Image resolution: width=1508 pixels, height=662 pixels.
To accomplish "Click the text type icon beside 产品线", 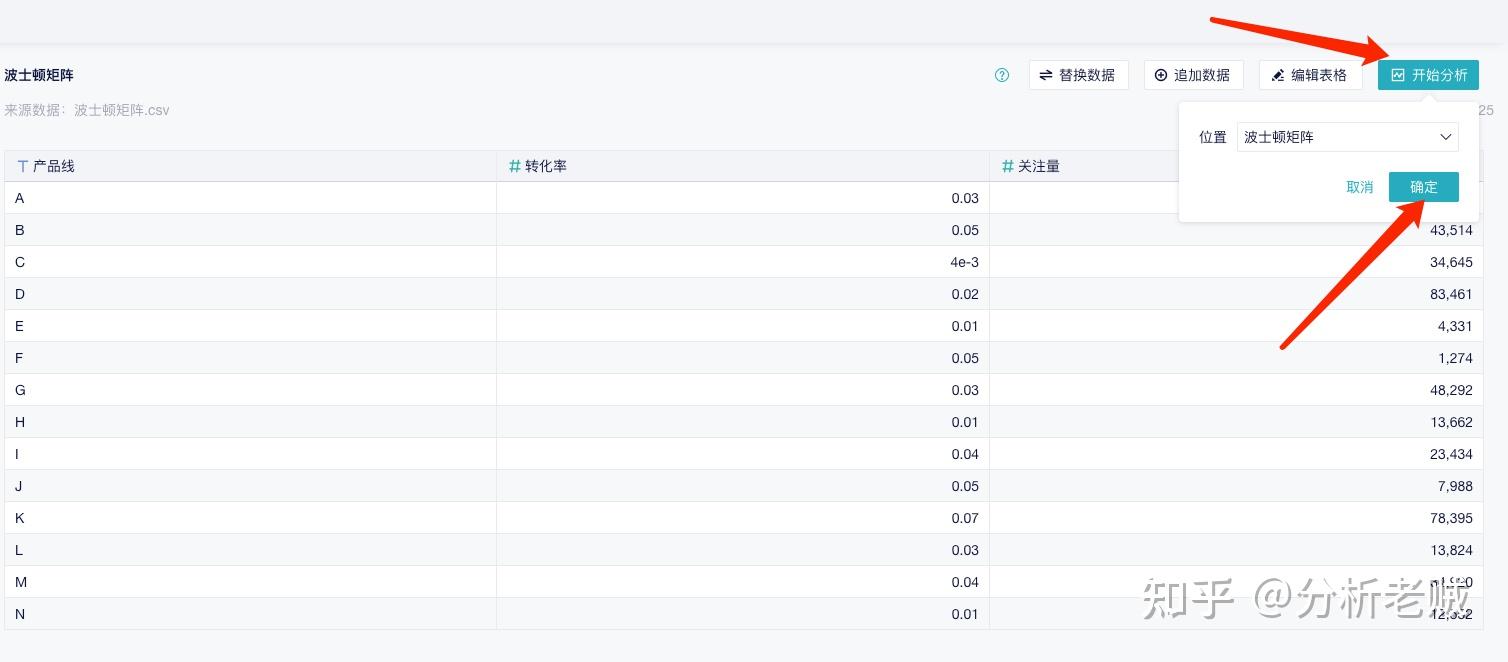I will pyautogui.click(x=22, y=166).
